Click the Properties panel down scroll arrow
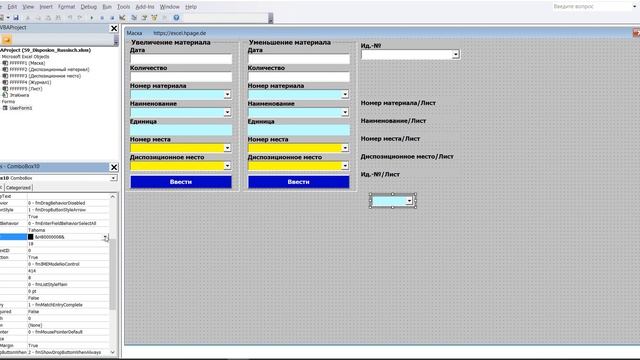The image size is (640, 360). (113, 353)
